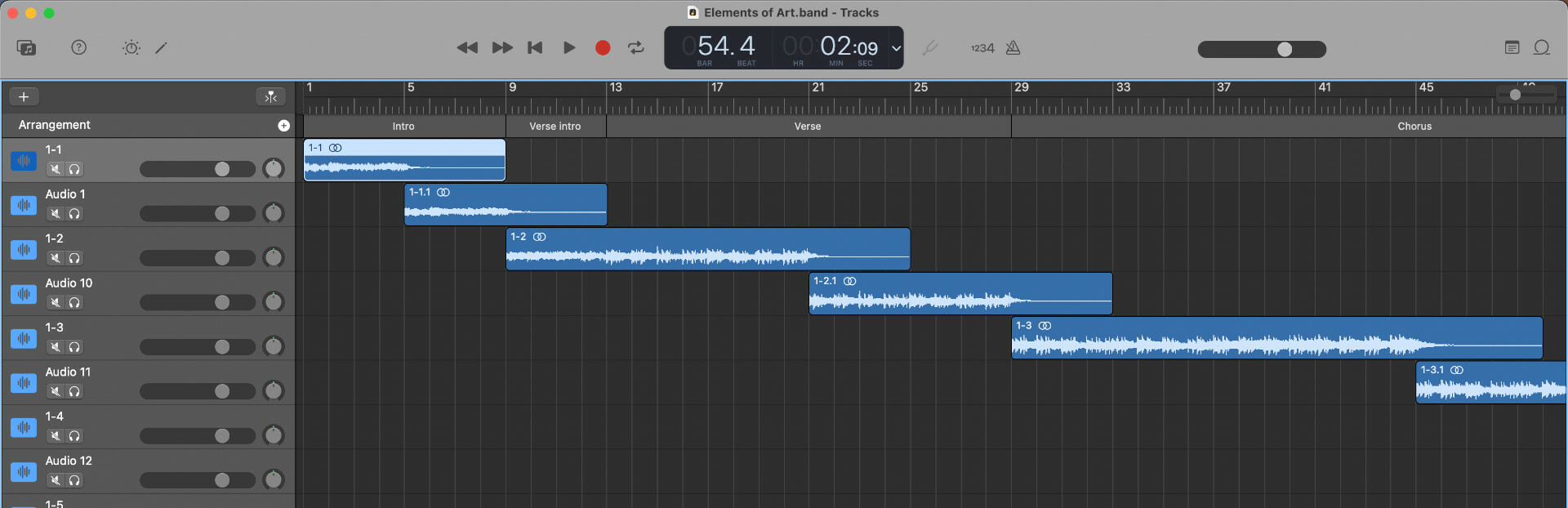Select the audio icon of track 1-1
Image resolution: width=1568 pixels, height=508 pixels.
point(24,161)
